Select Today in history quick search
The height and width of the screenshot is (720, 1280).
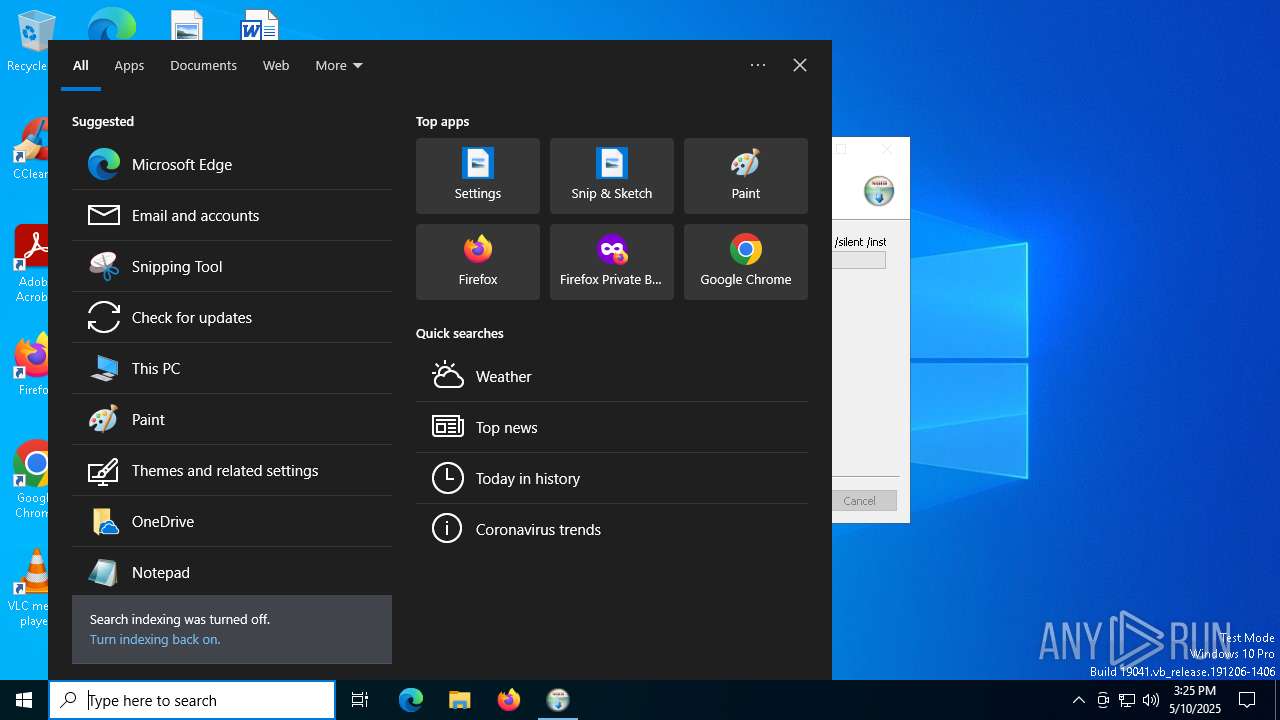[x=612, y=478]
